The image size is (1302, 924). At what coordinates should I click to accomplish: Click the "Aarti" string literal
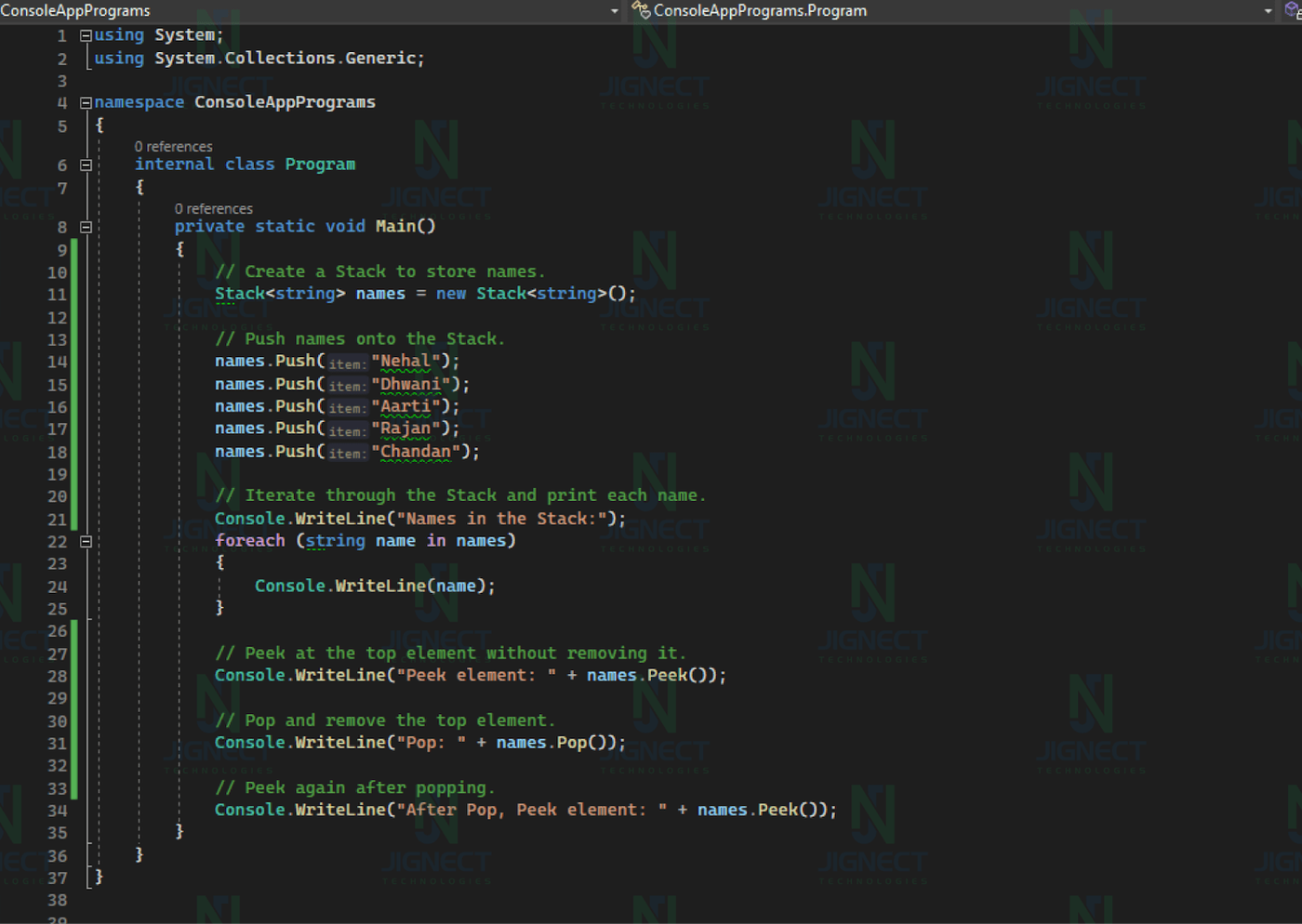click(x=405, y=407)
